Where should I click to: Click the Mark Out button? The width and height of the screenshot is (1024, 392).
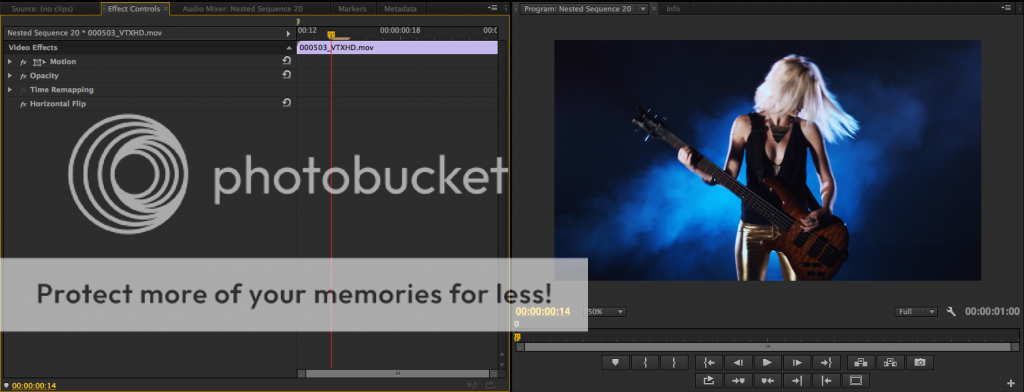pos(674,363)
